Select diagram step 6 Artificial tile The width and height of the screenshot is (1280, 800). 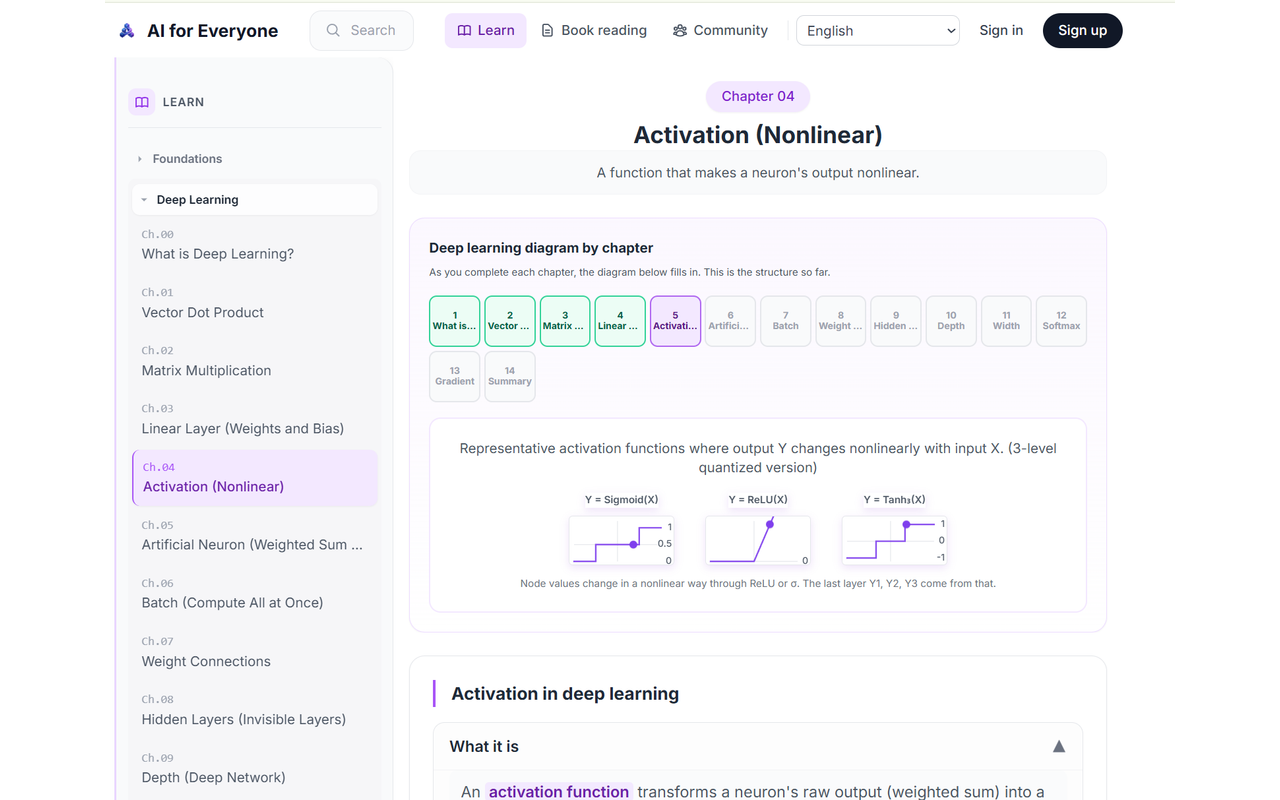coord(730,321)
